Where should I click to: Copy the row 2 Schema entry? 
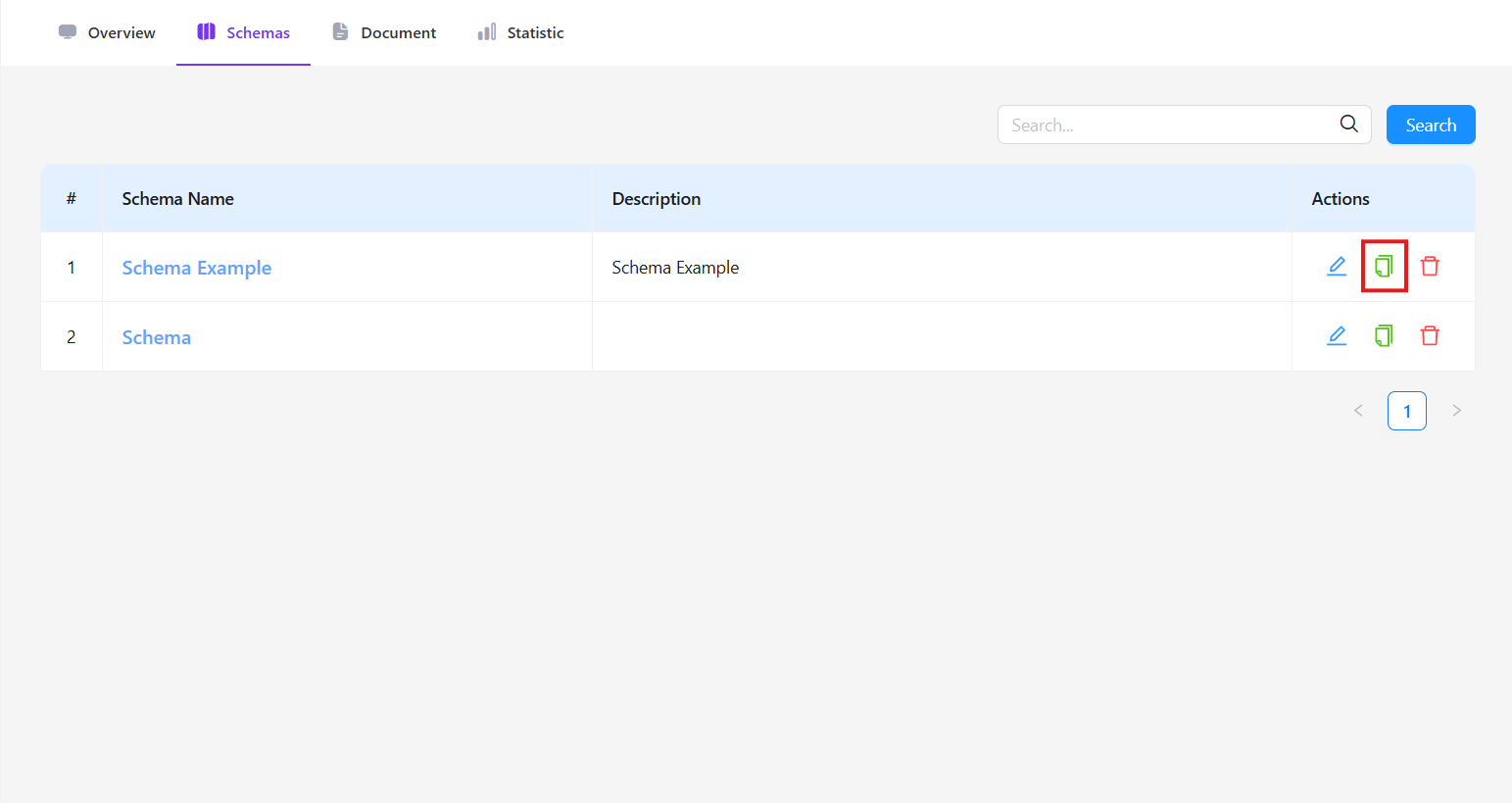[1384, 335]
